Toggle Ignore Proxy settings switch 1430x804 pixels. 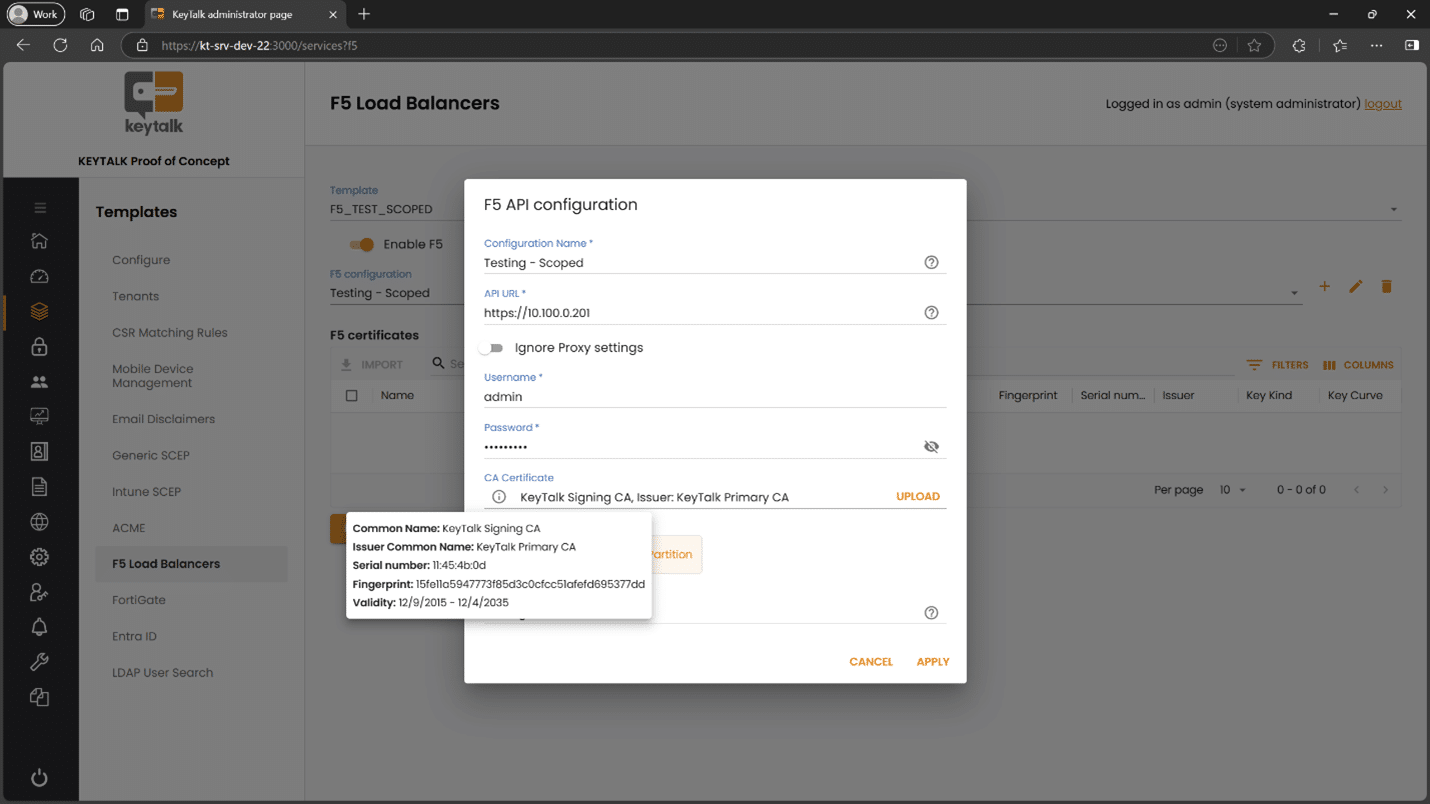491,348
